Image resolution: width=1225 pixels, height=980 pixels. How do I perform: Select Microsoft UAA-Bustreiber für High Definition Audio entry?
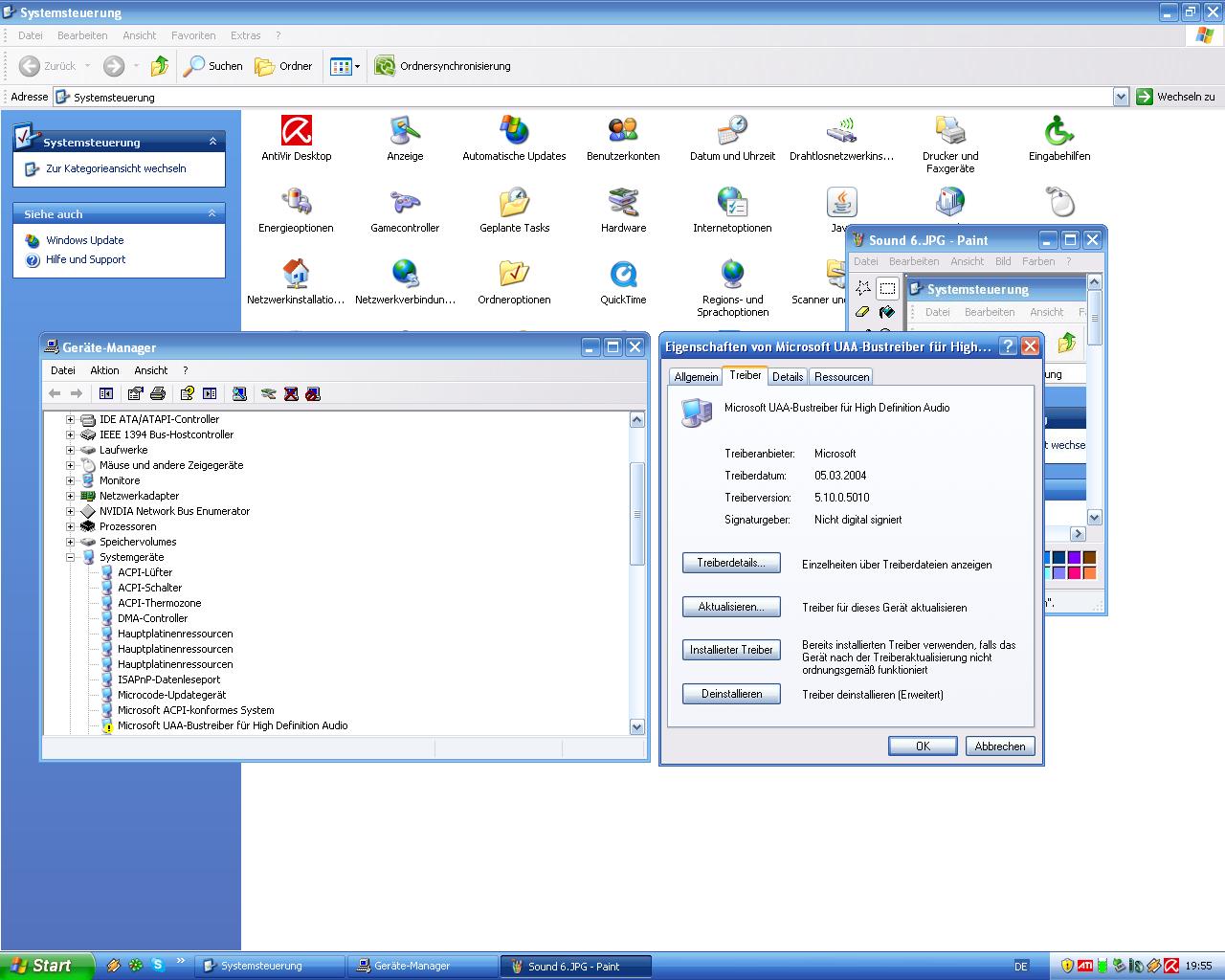[233, 725]
